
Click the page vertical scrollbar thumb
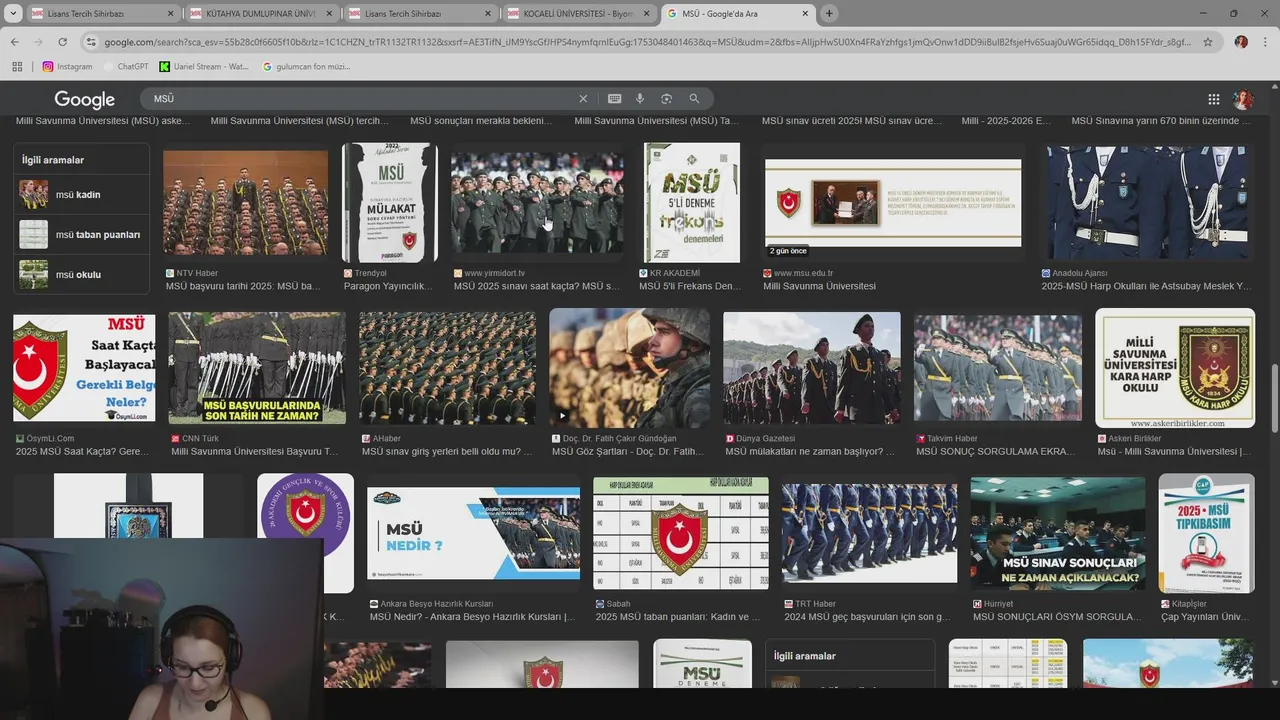pos(1274,398)
